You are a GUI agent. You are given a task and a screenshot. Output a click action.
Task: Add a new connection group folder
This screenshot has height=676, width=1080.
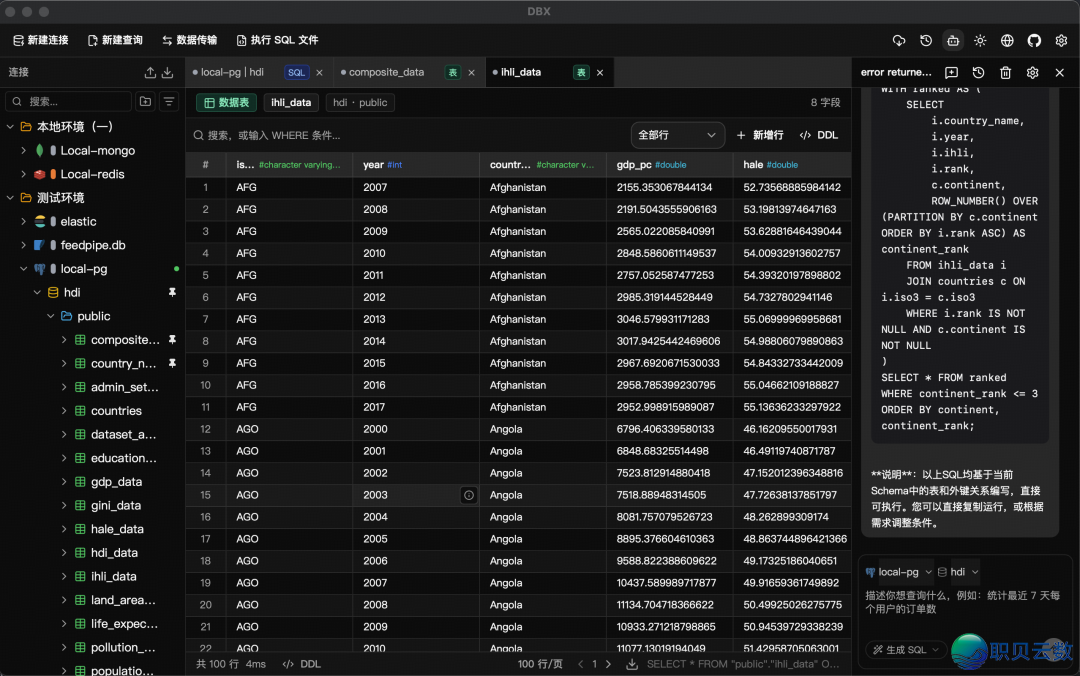[145, 102]
